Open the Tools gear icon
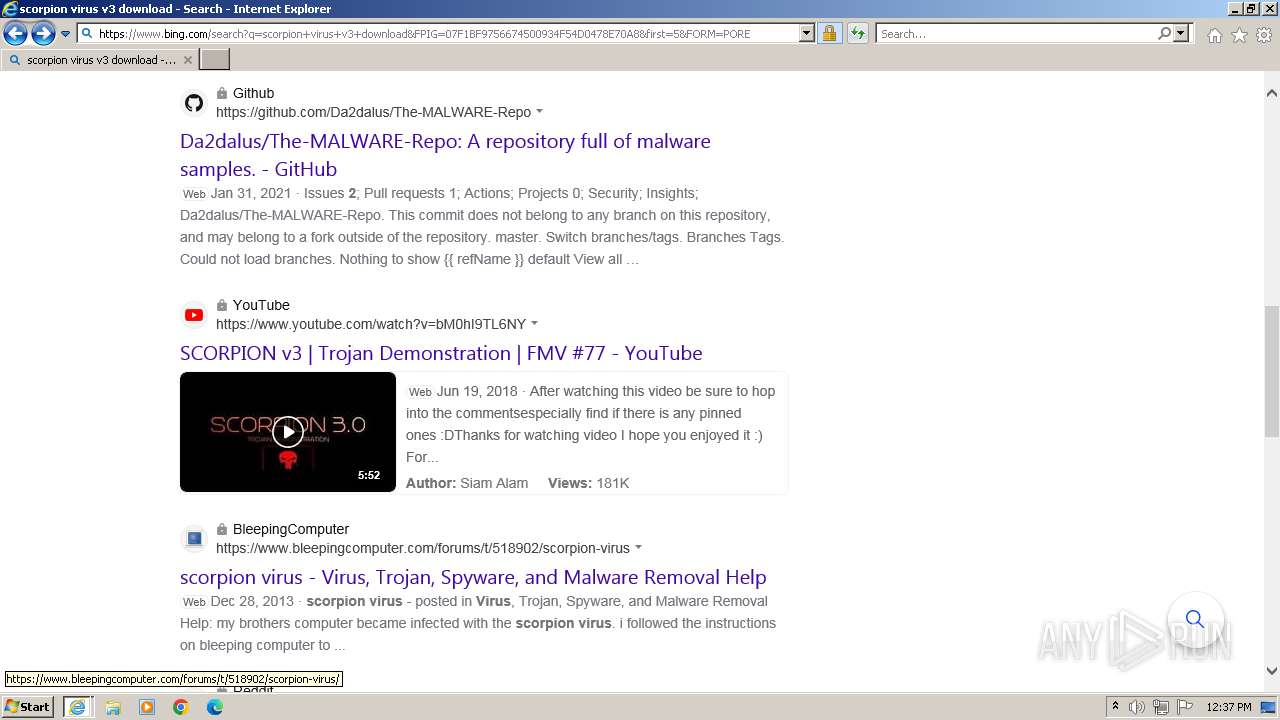 coord(1264,35)
